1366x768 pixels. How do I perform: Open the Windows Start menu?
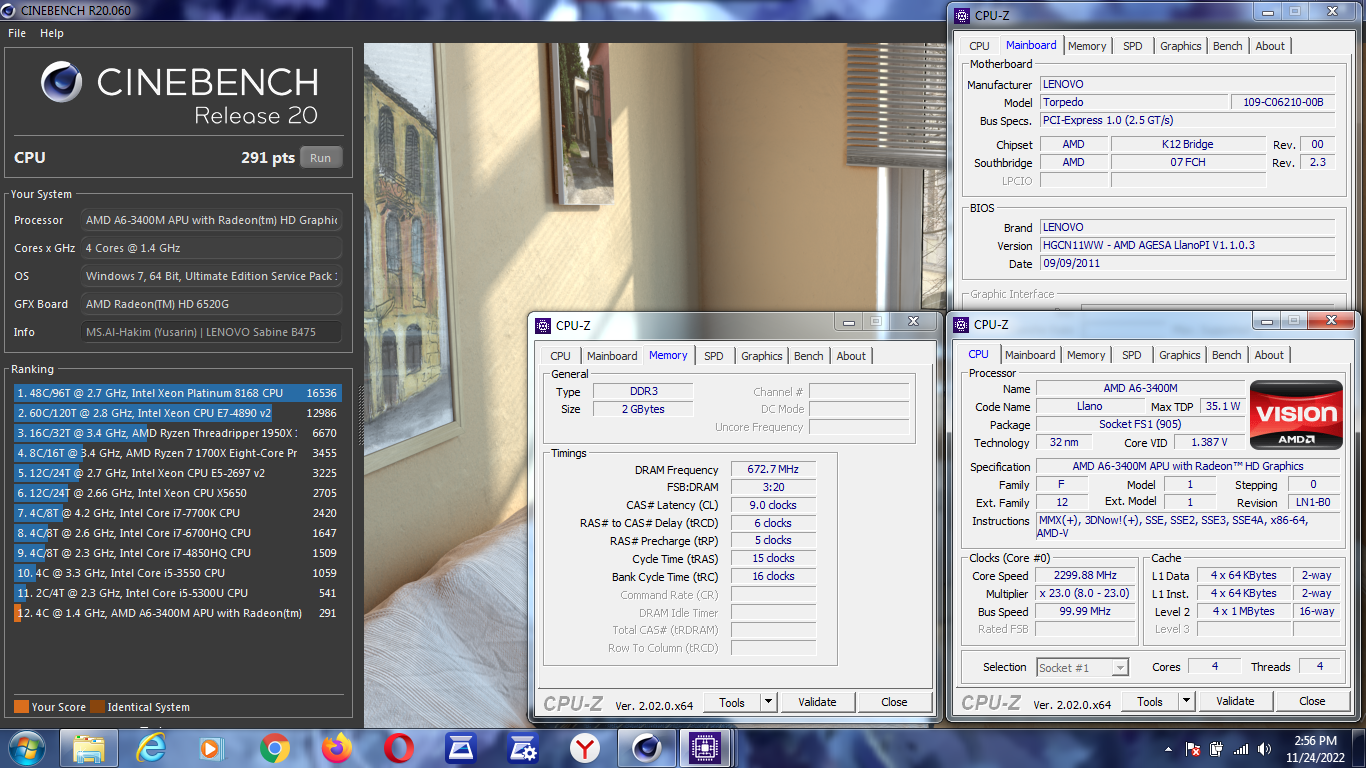(x=26, y=747)
